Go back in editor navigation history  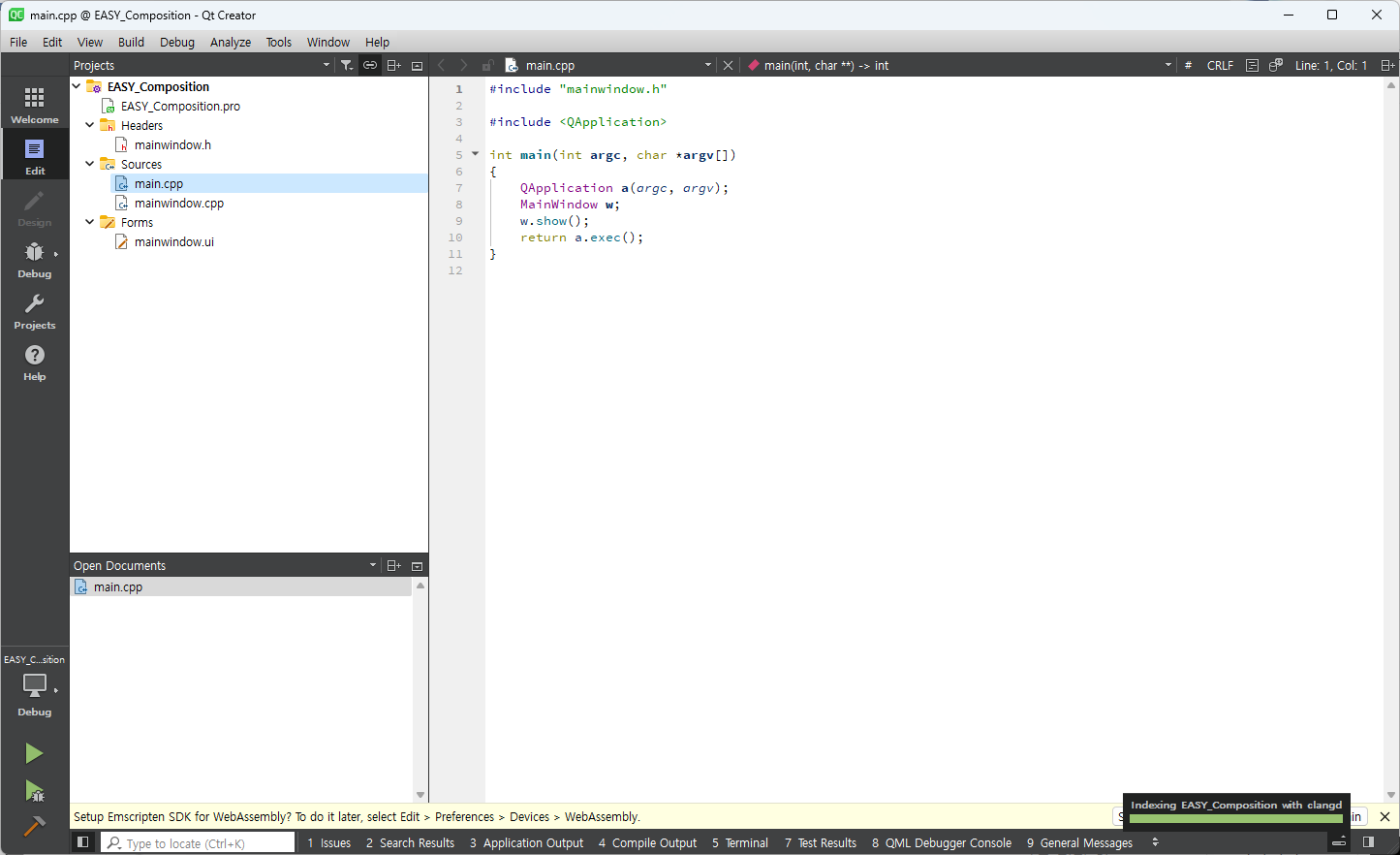442,65
